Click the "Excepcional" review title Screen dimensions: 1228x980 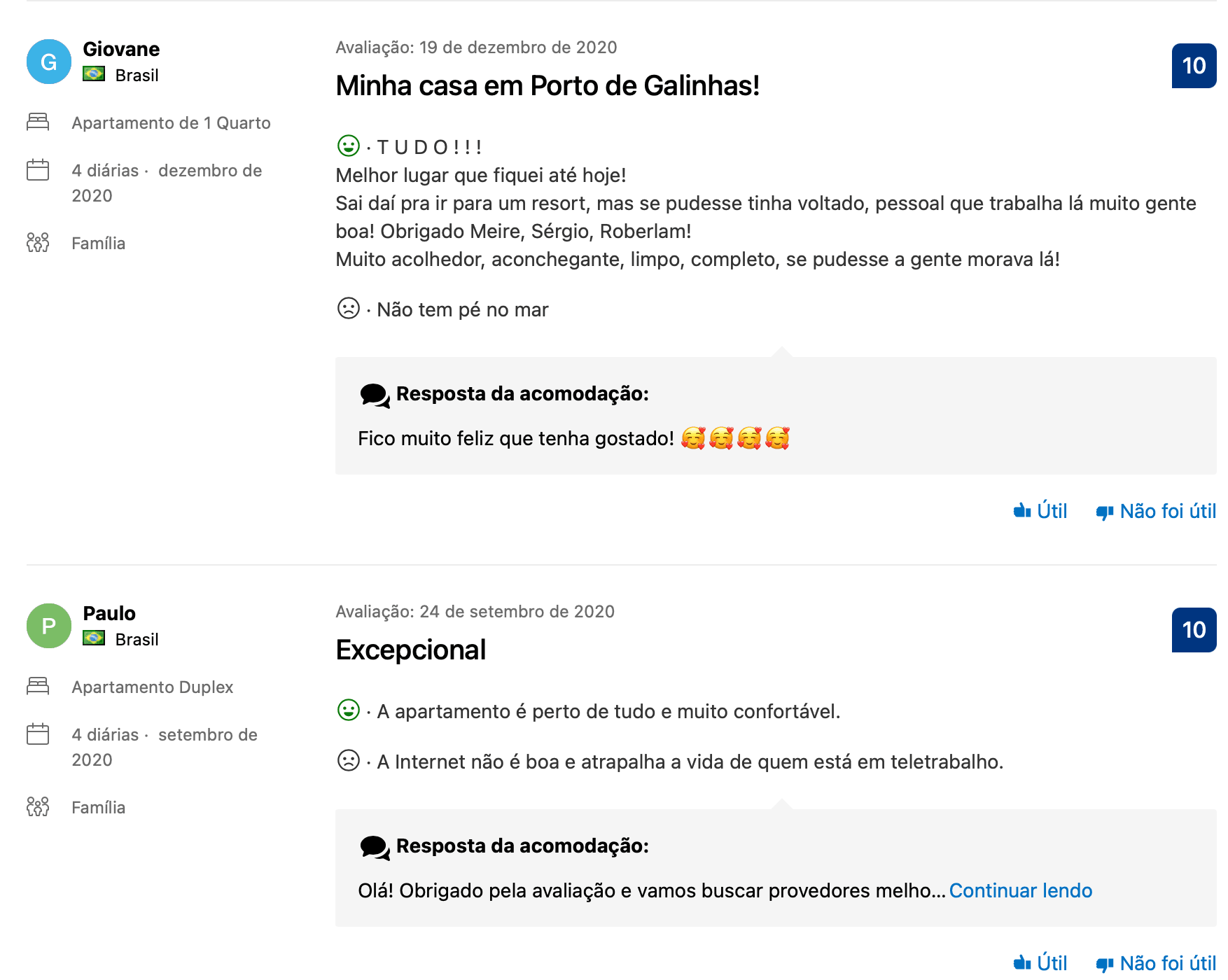pyautogui.click(x=411, y=650)
